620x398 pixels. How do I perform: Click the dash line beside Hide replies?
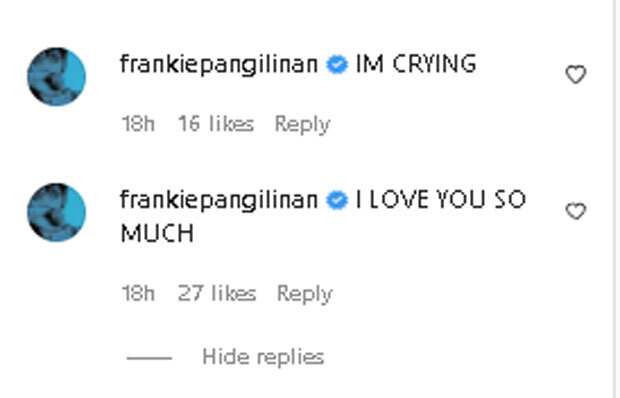(x=149, y=358)
